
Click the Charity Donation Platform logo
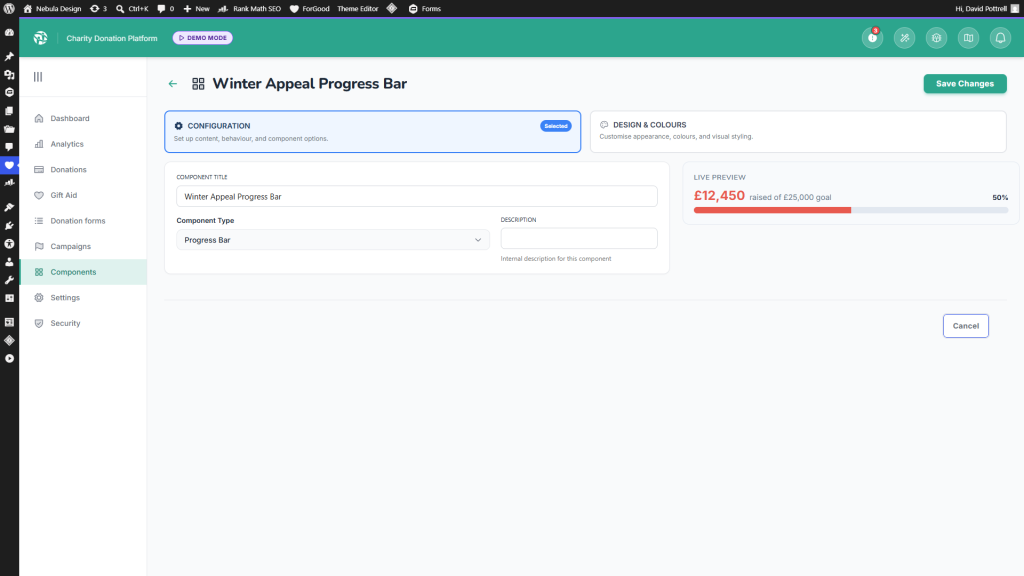pyautogui.click(x=40, y=38)
